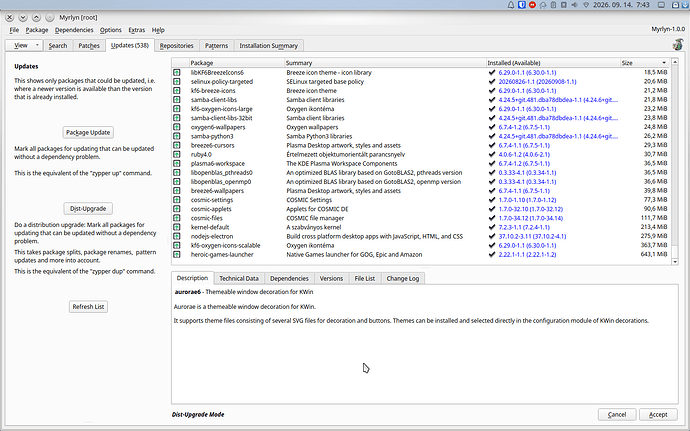Click update status icon for samba-python3
The width and height of the screenshot is (690, 431).
[x=176, y=136]
